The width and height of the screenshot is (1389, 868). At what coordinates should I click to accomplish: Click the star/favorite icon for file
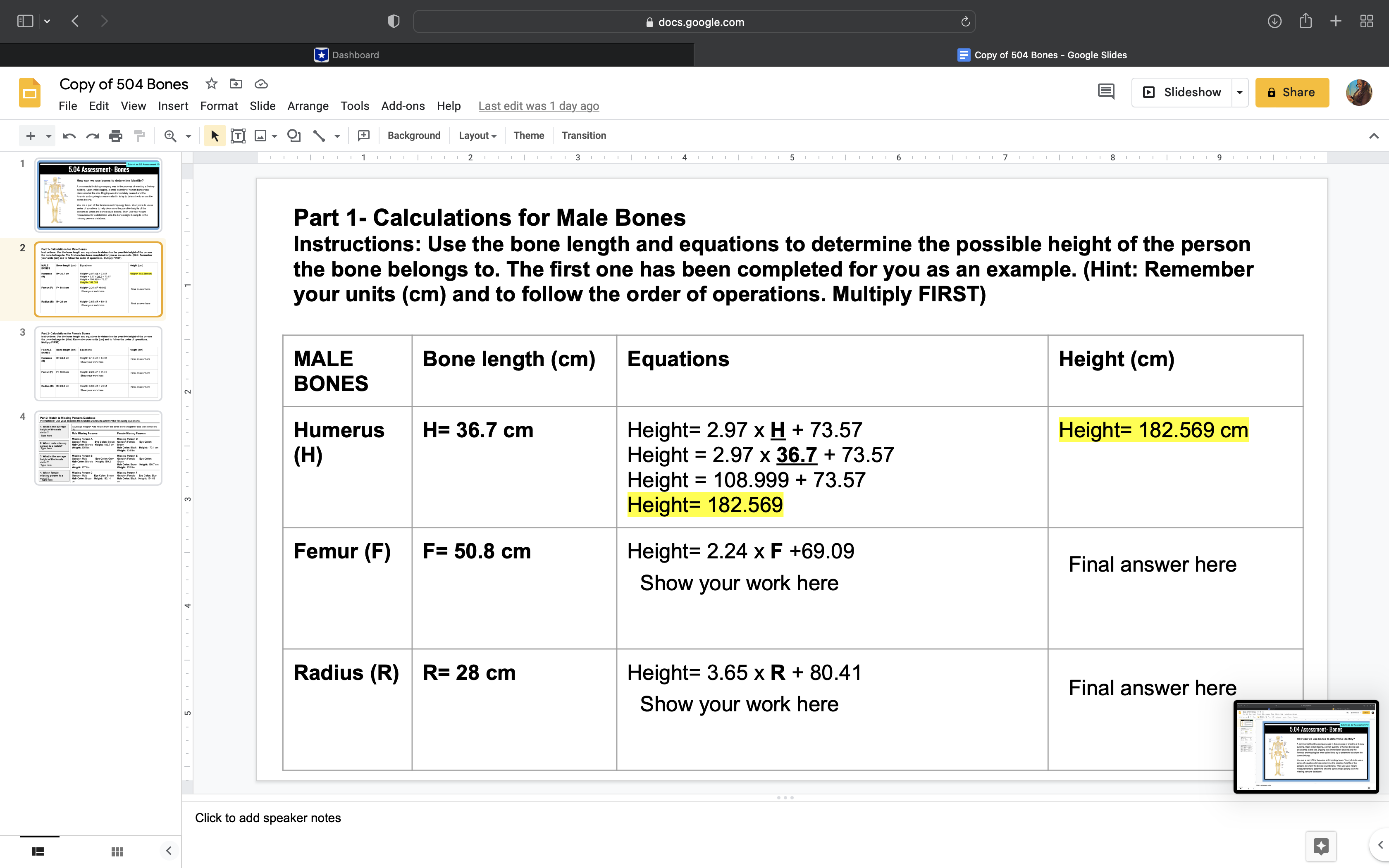211,84
